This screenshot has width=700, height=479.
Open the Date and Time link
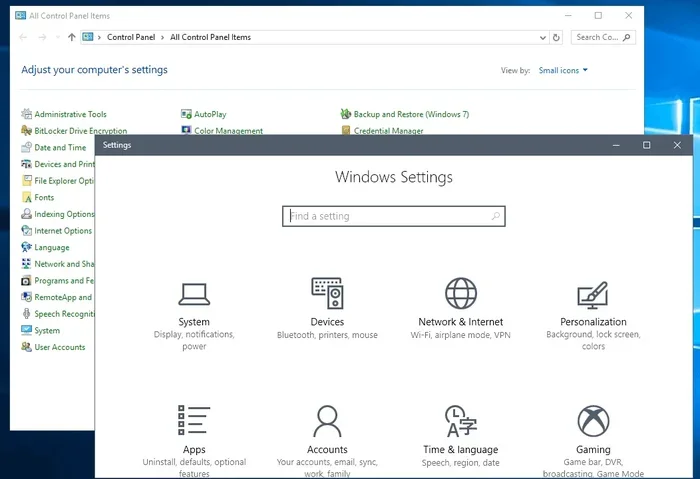click(60, 147)
